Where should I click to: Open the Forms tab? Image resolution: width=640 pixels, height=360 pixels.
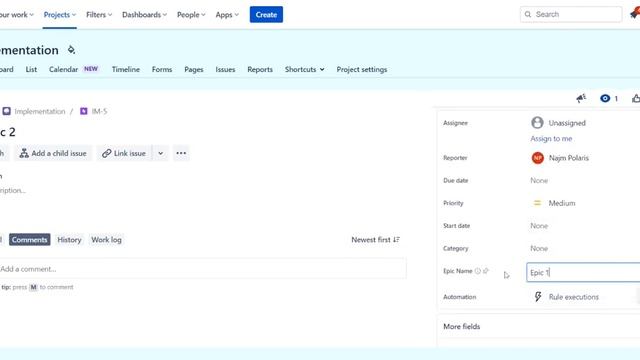point(162,69)
